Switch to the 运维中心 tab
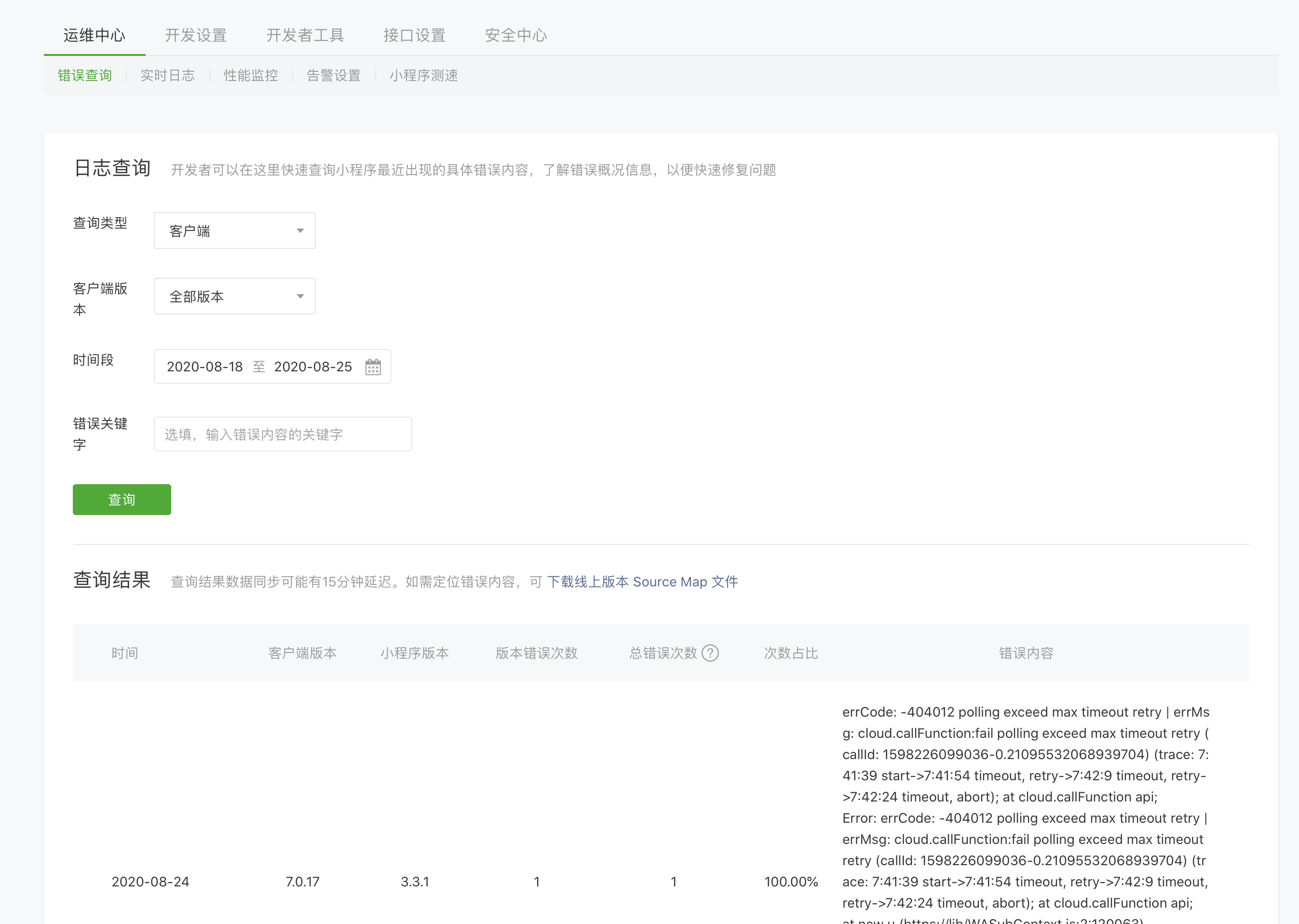Image resolution: width=1299 pixels, height=924 pixels. click(x=95, y=35)
